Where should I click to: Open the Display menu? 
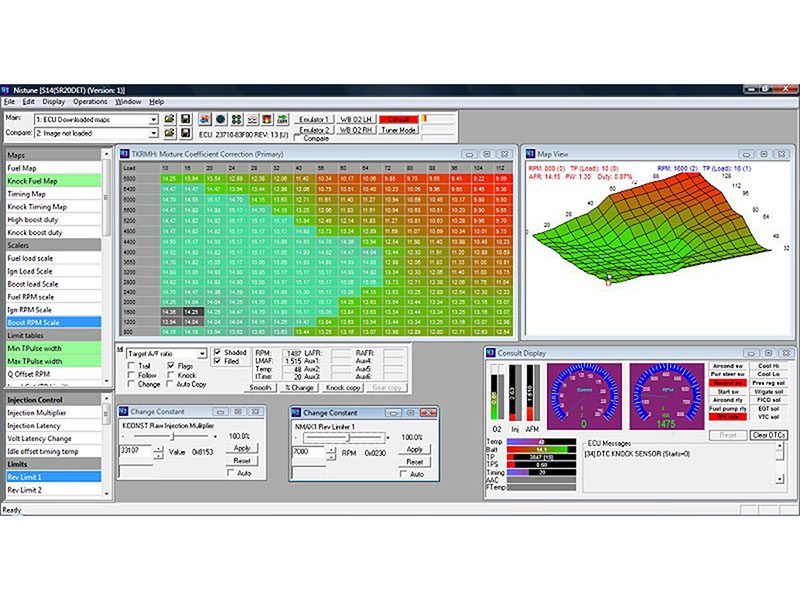53,101
